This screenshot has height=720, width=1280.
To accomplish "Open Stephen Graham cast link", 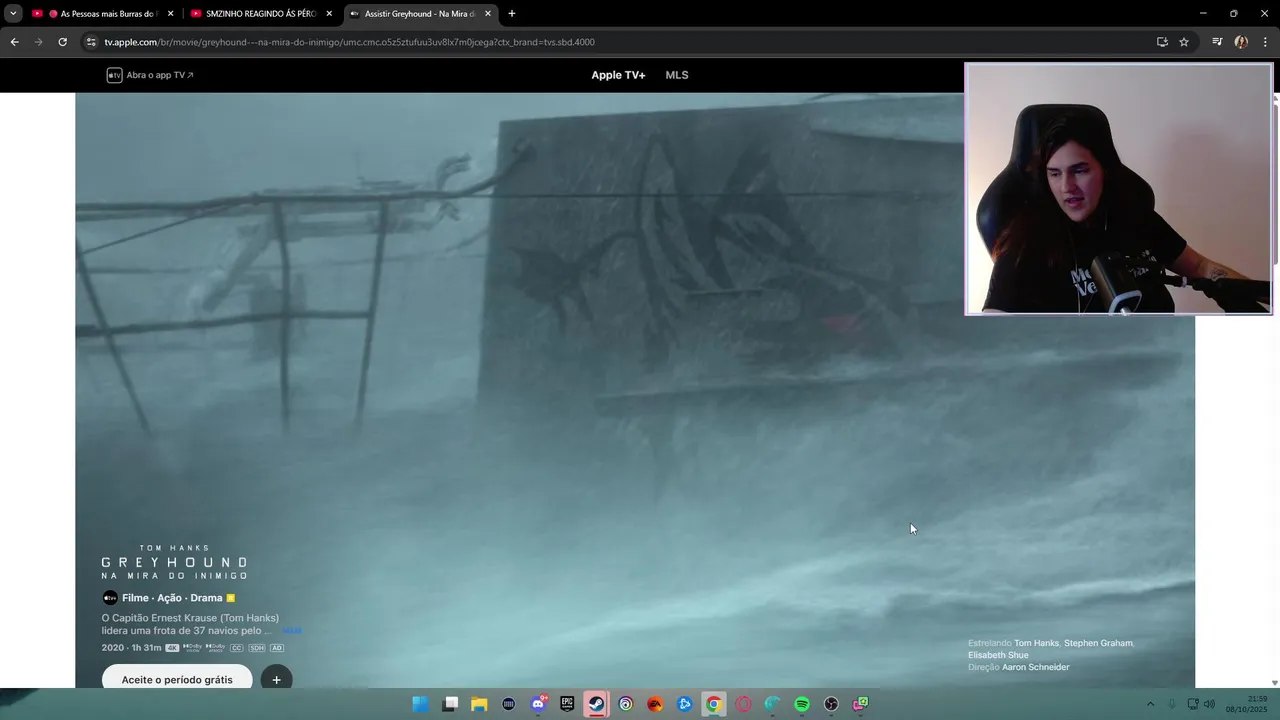I will point(1098,643).
